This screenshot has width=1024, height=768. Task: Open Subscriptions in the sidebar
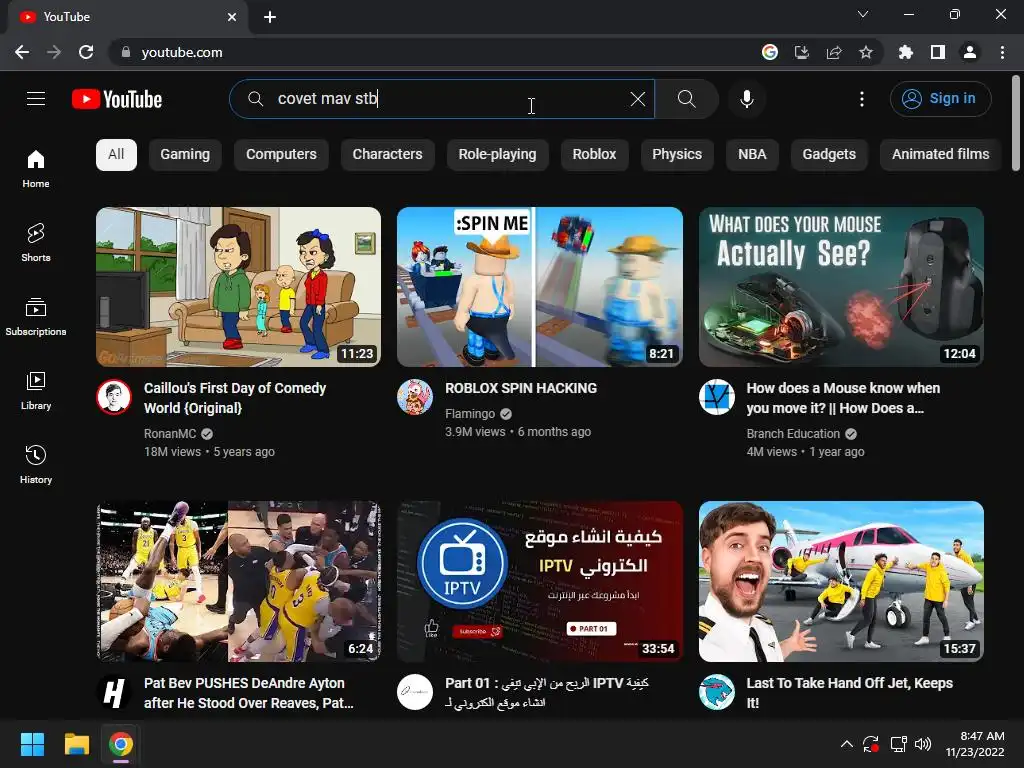coord(36,317)
